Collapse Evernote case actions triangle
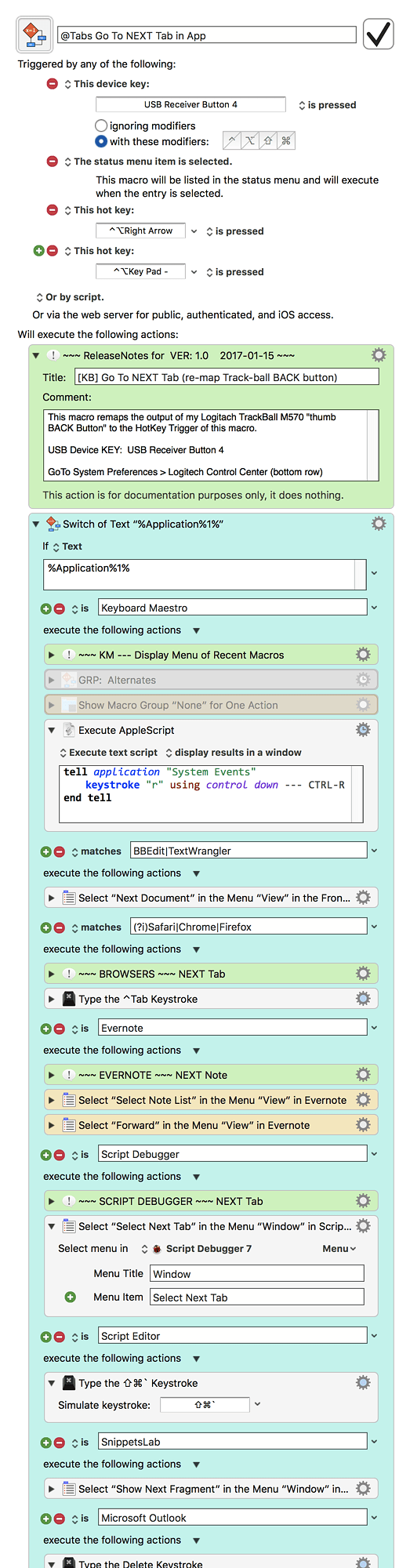 (x=196, y=1051)
